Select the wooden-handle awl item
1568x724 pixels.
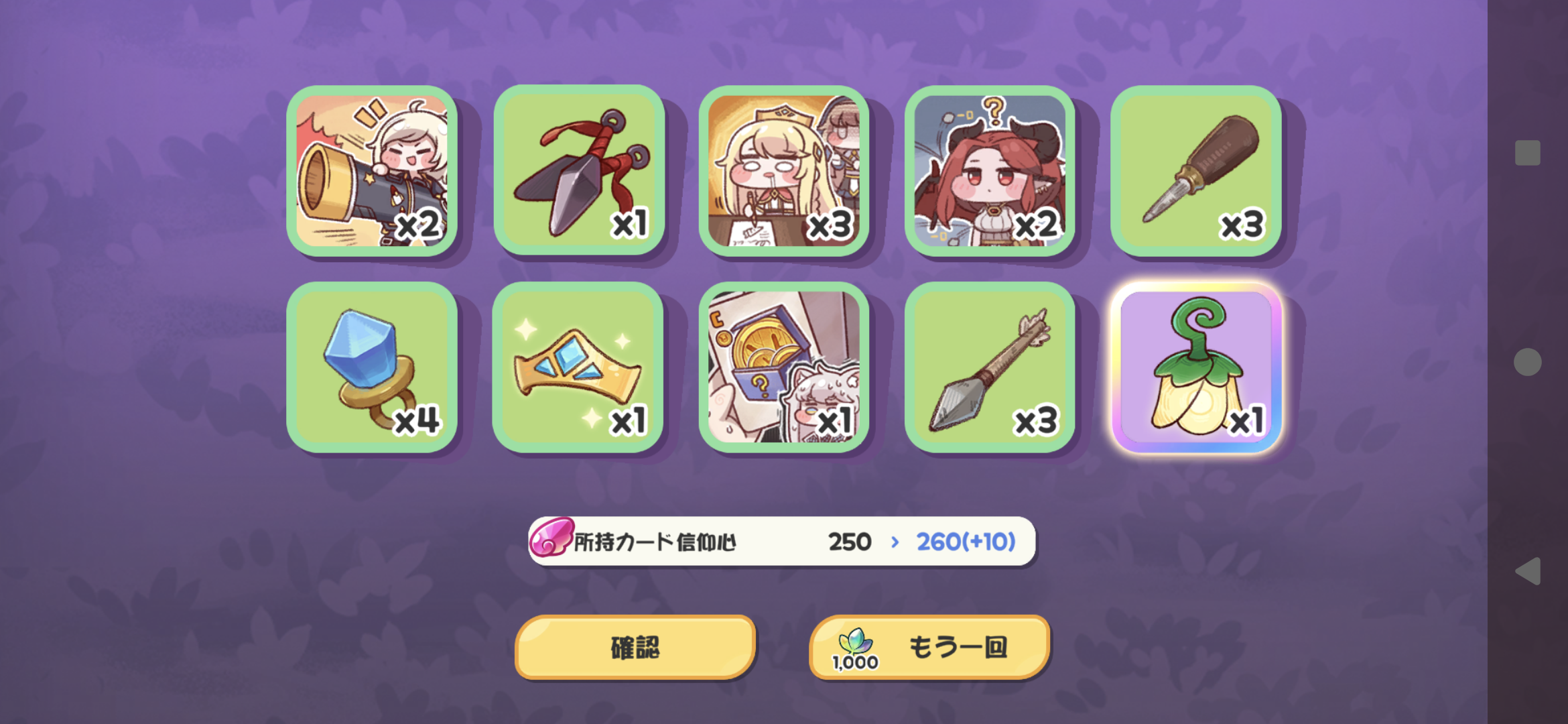tap(1196, 171)
